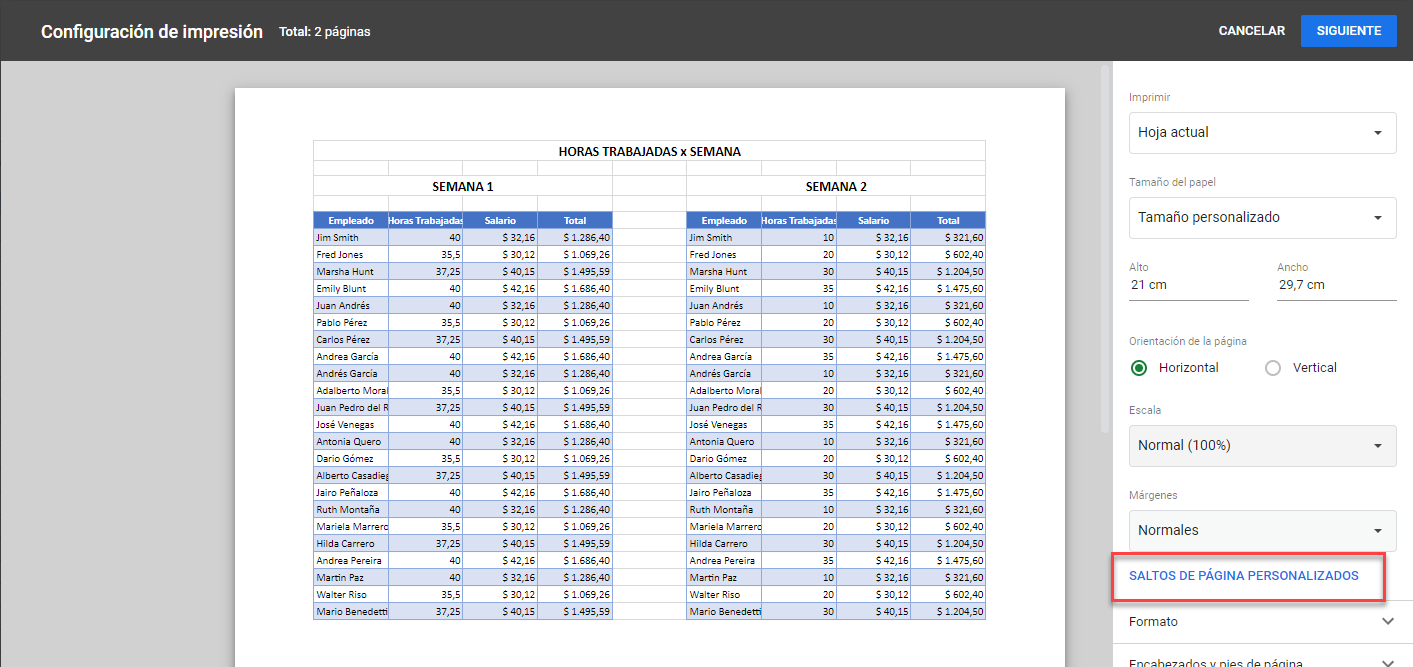Click the Total: 2 páginas text
Viewport: 1413px width, 667px height.
tap(325, 32)
